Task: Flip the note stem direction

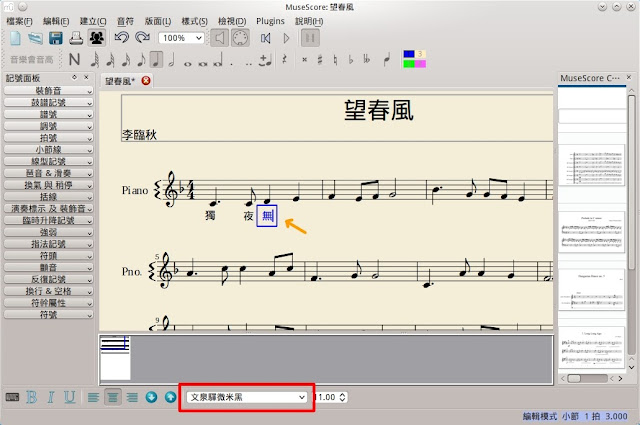Action: pos(387,60)
